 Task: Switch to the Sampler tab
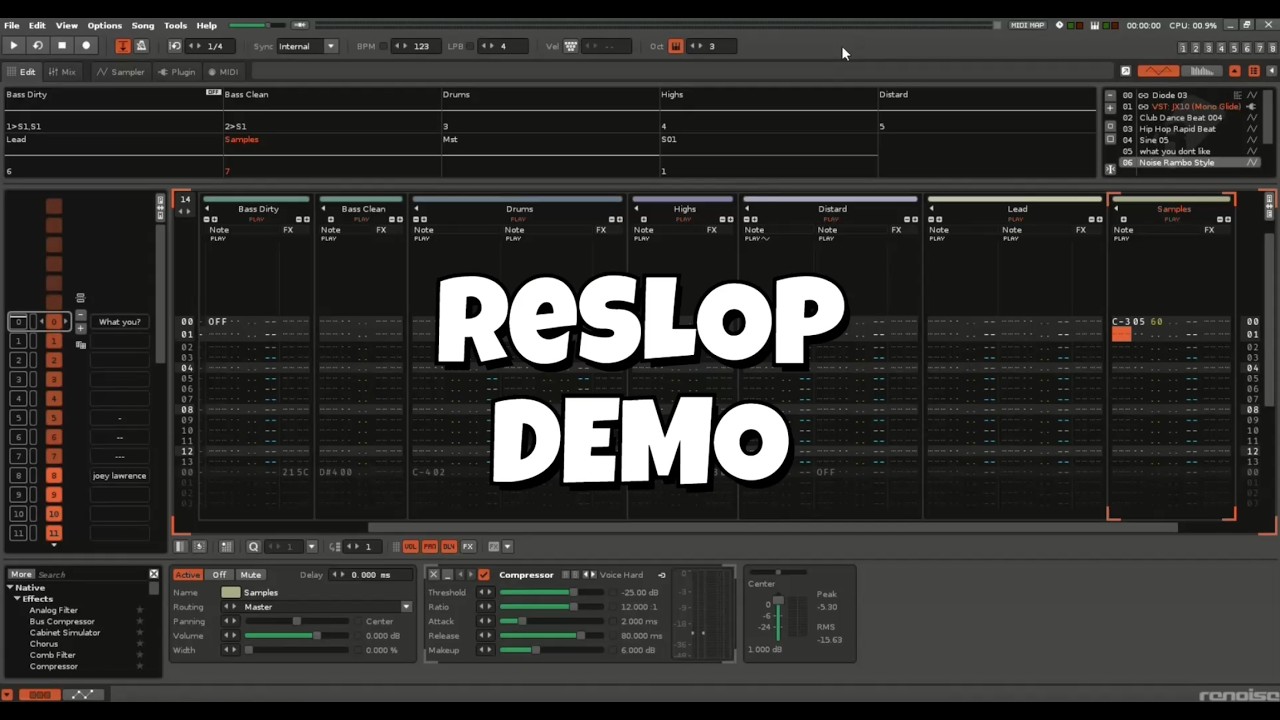point(121,72)
